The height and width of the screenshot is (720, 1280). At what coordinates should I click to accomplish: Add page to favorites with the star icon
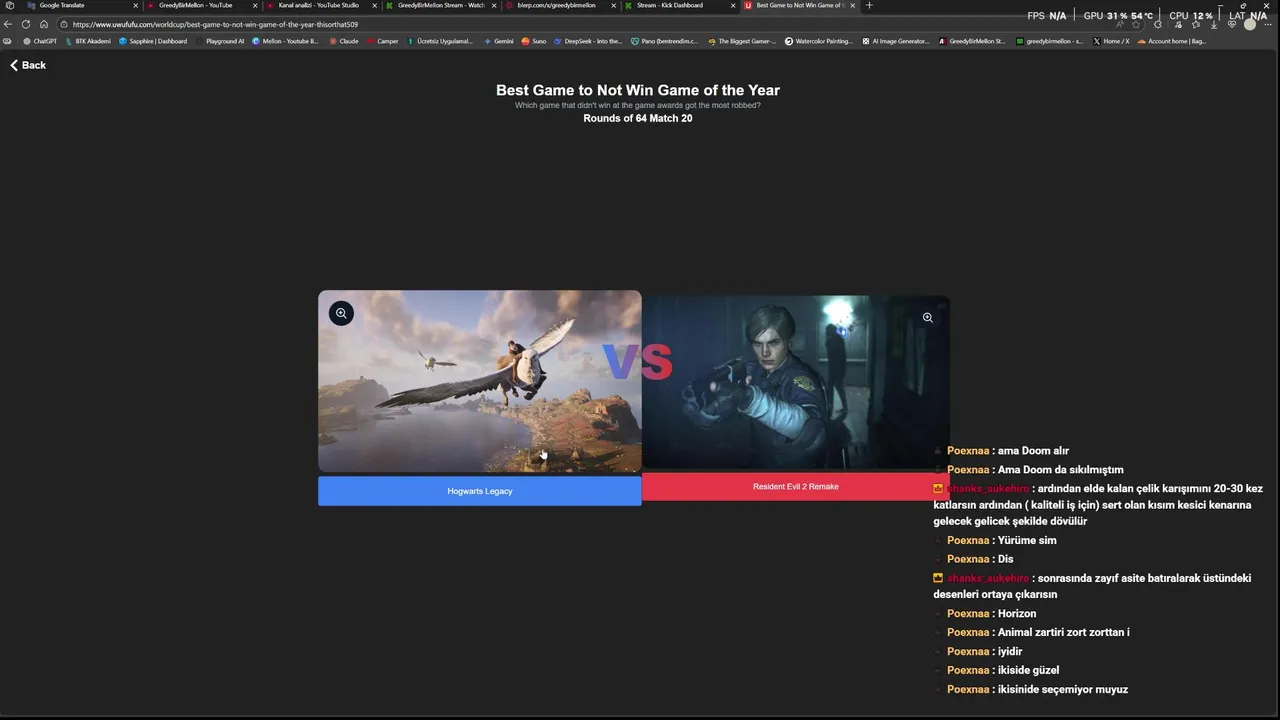click(1136, 24)
